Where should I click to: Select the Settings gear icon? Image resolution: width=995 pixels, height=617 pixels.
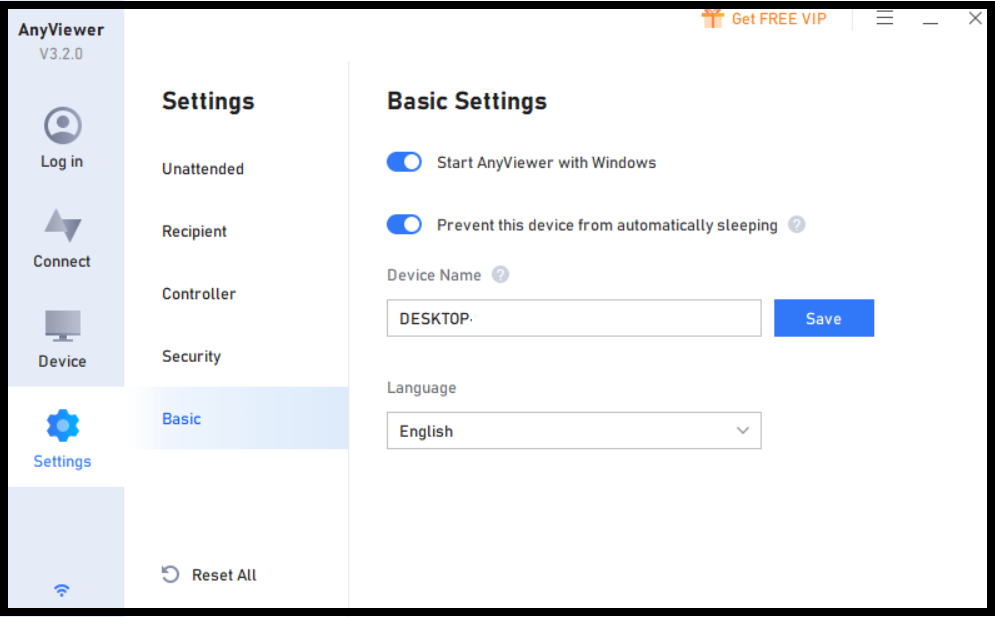click(x=62, y=425)
